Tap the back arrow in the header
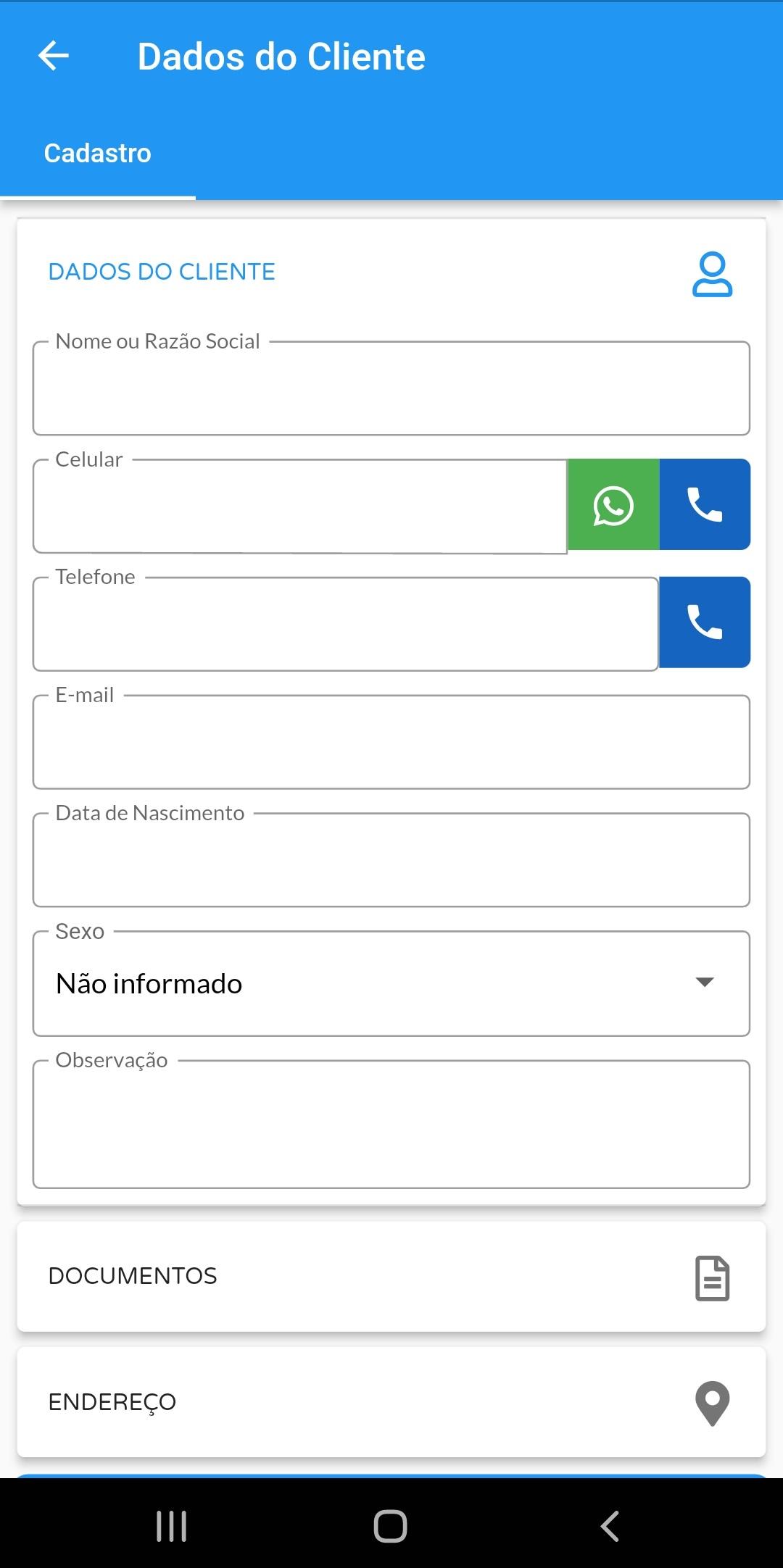The height and width of the screenshot is (1568, 783). click(54, 56)
